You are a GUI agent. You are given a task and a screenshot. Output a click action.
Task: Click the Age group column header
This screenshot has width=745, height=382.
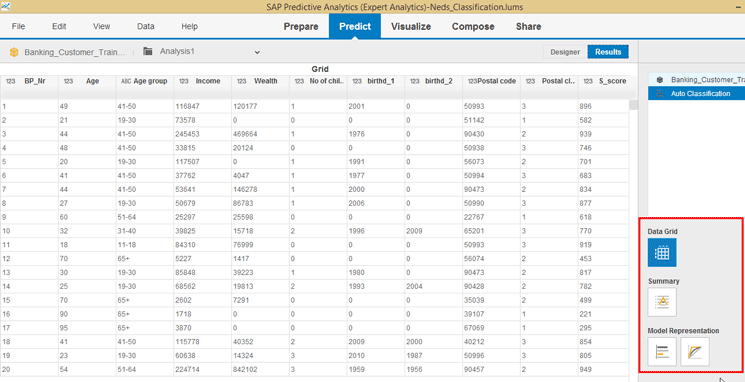(145, 81)
